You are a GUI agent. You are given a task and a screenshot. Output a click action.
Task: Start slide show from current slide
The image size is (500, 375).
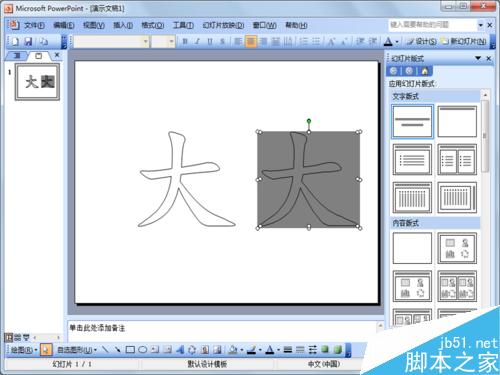click(26, 338)
